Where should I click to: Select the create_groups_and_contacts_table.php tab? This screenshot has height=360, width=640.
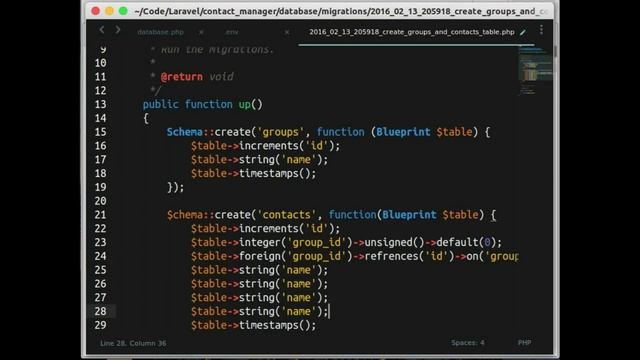[411, 32]
